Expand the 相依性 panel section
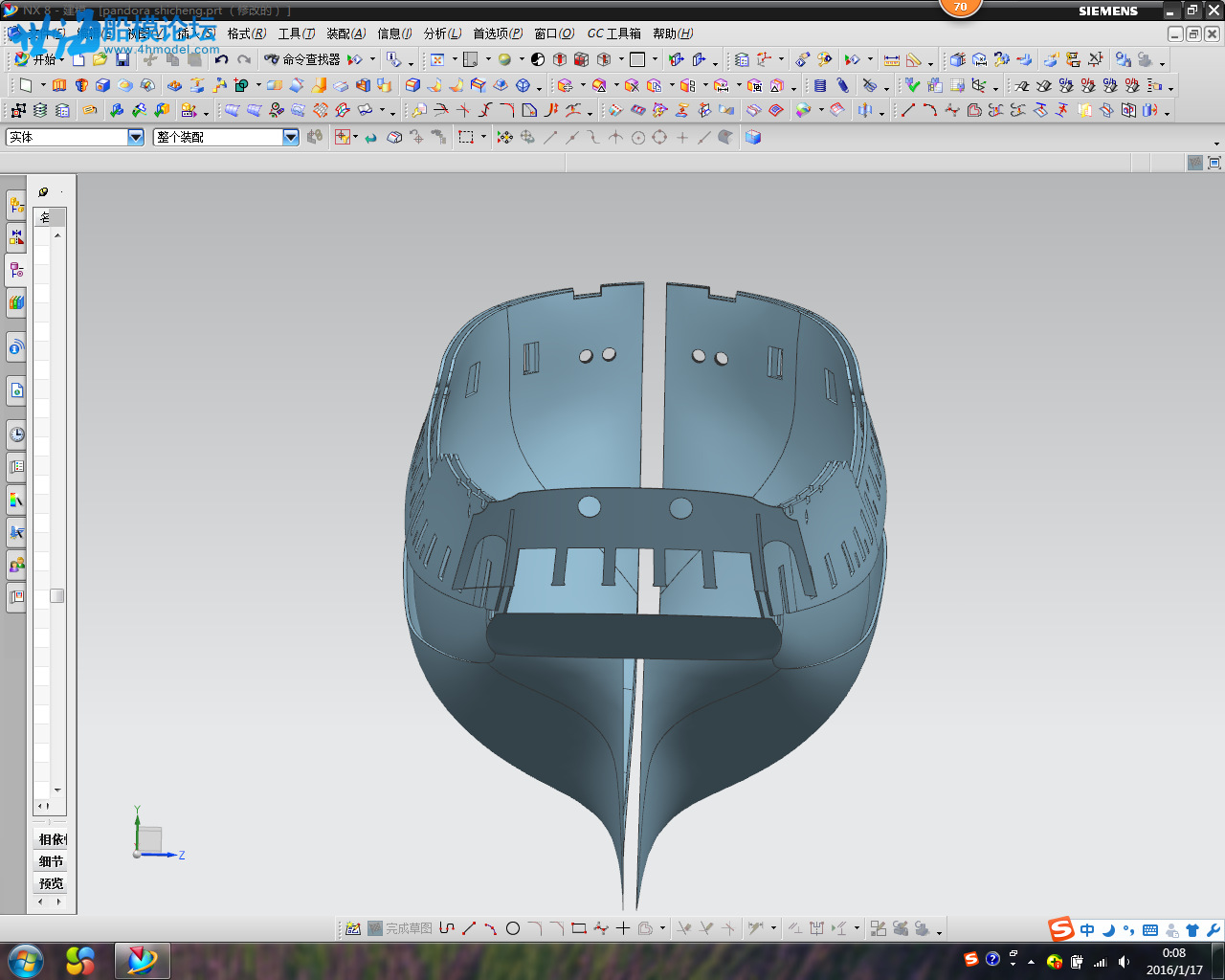 point(51,839)
